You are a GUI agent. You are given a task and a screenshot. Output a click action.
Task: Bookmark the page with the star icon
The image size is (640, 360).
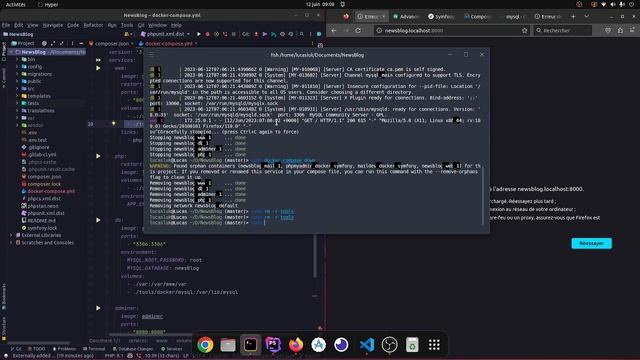coord(524,31)
